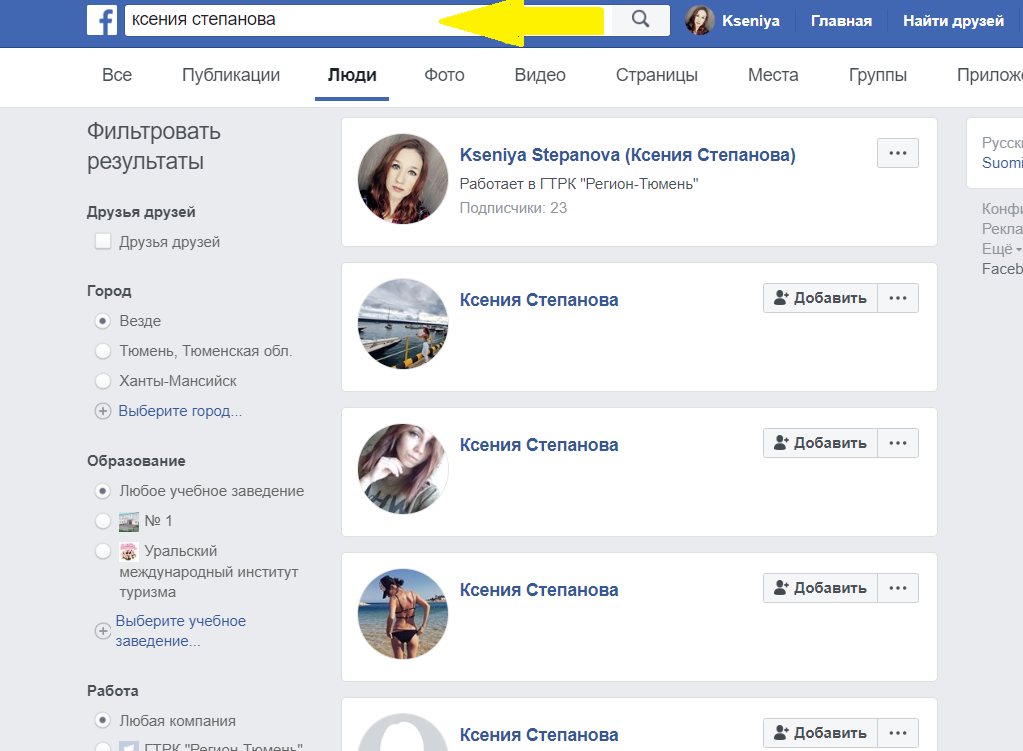Switch to the Группы tab
This screenshot has width=1023, height=751.
[x=878, y=75]
